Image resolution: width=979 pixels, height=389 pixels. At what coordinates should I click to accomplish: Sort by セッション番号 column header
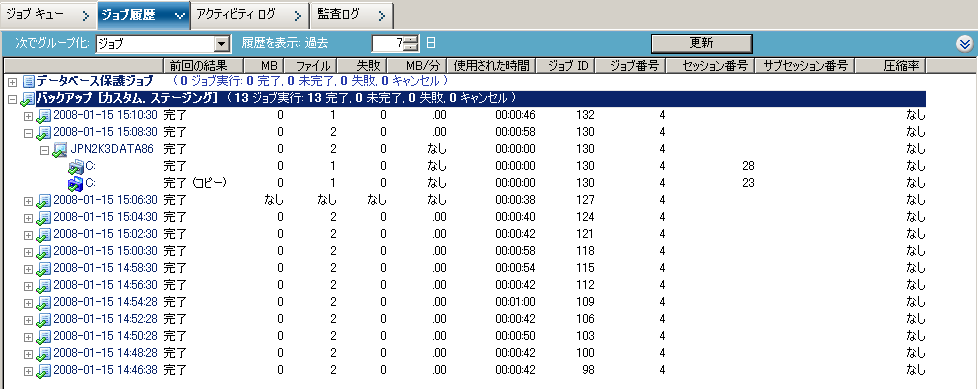pos(711,65)
